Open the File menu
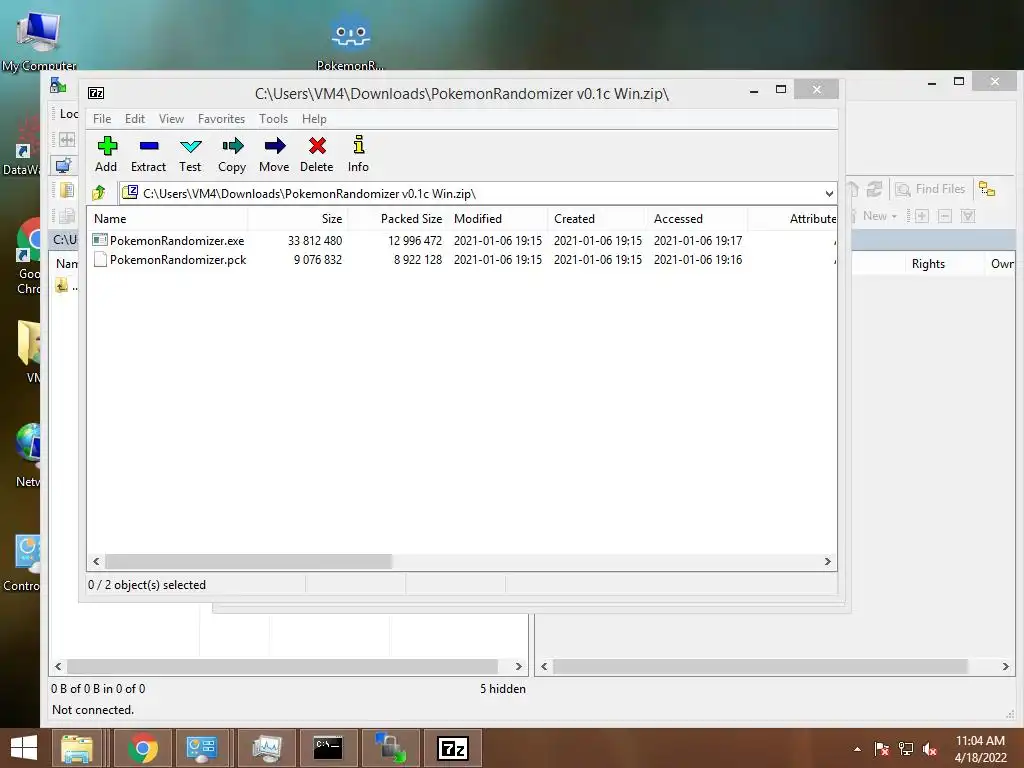Image resolution: width=1024 pixels, height=768 pixels. tap(102, 119)
